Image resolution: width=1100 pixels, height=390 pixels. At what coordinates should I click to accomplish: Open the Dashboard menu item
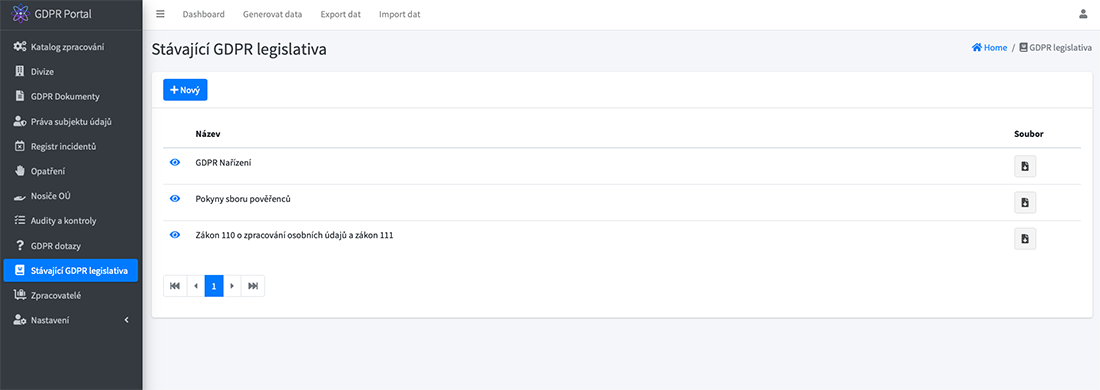203,14
